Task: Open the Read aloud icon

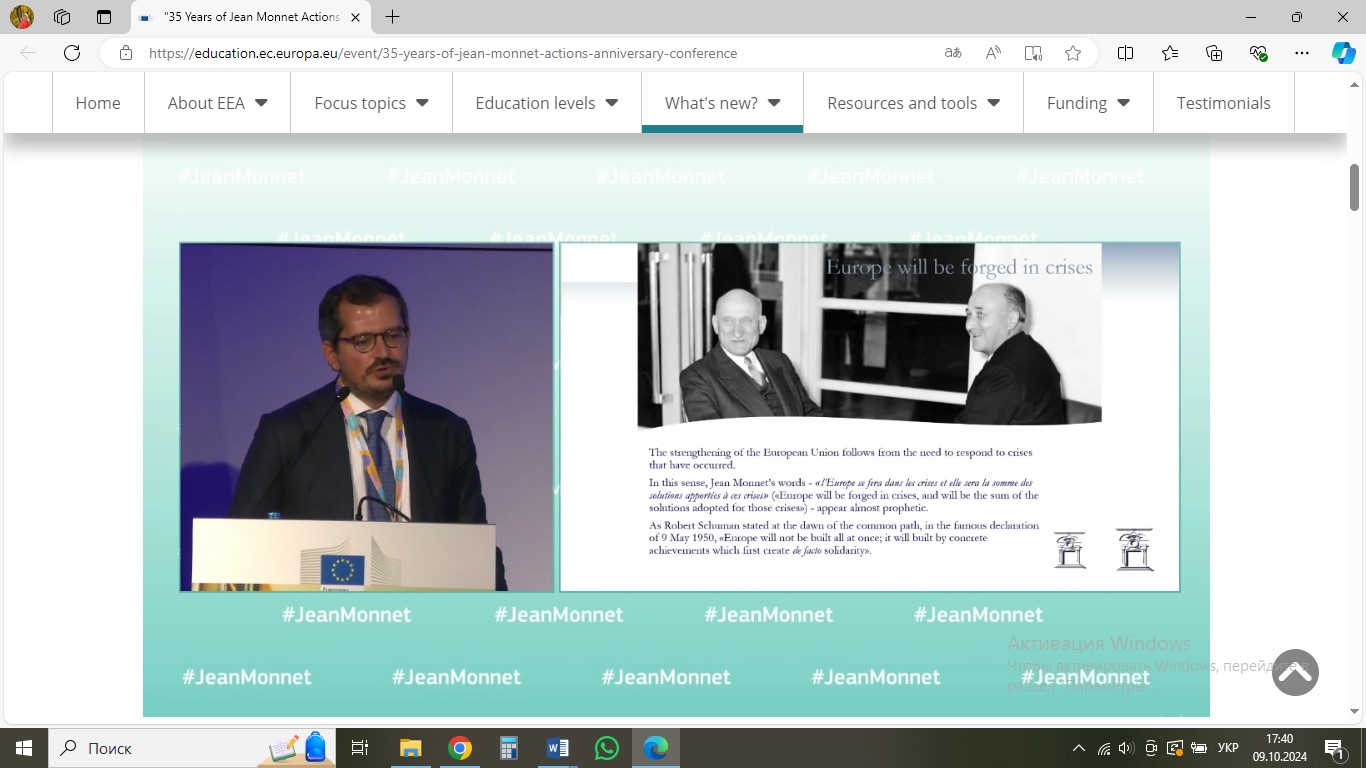Action: (x=993, y=53)
